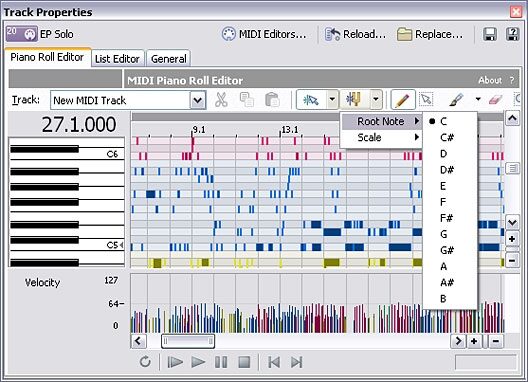Click the horizontal zoom in plus button
The width and height of the screenshot is (528, 382).
(474, 341)
